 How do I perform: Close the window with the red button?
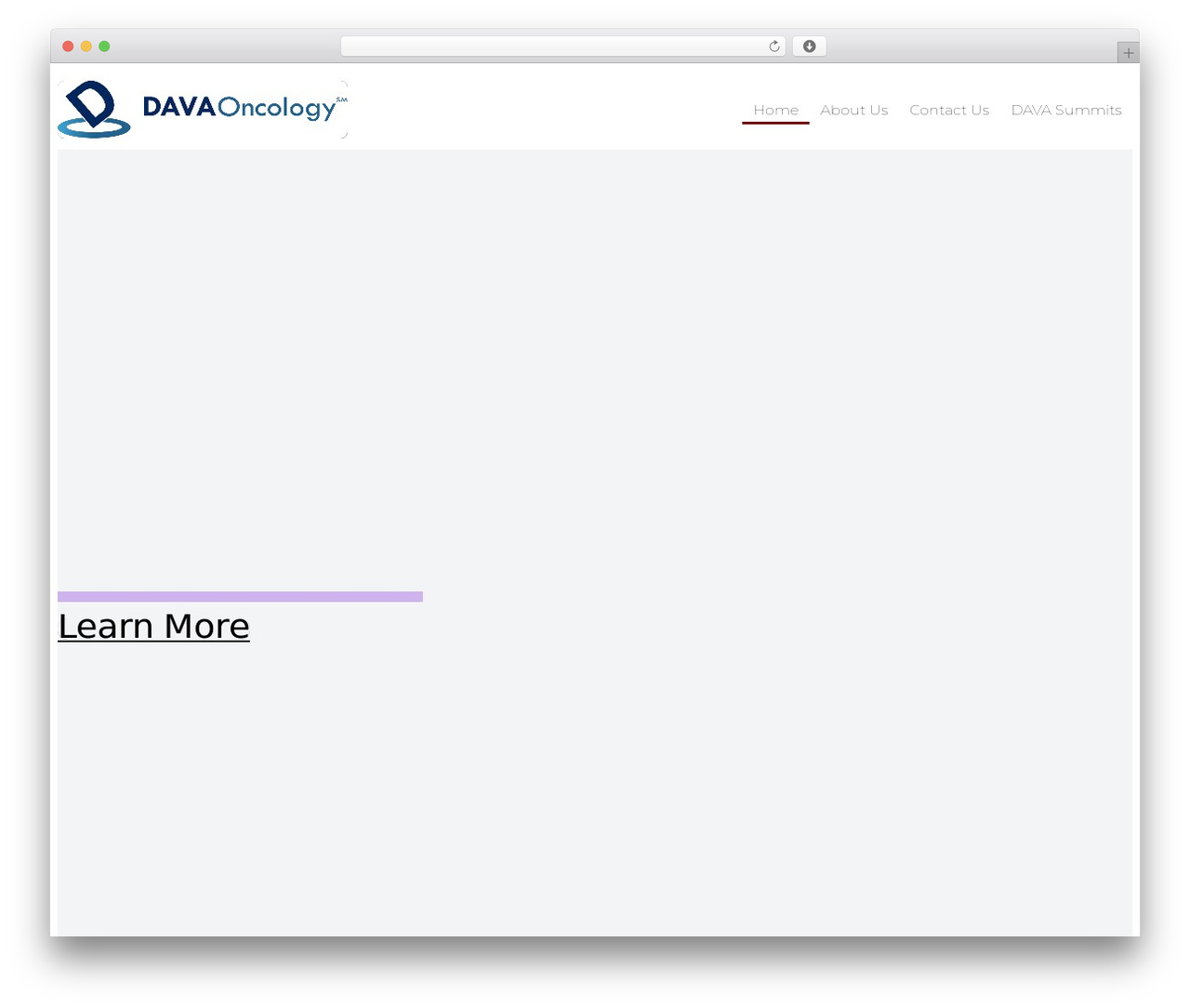pyautogui.click(x=68, y=46)
